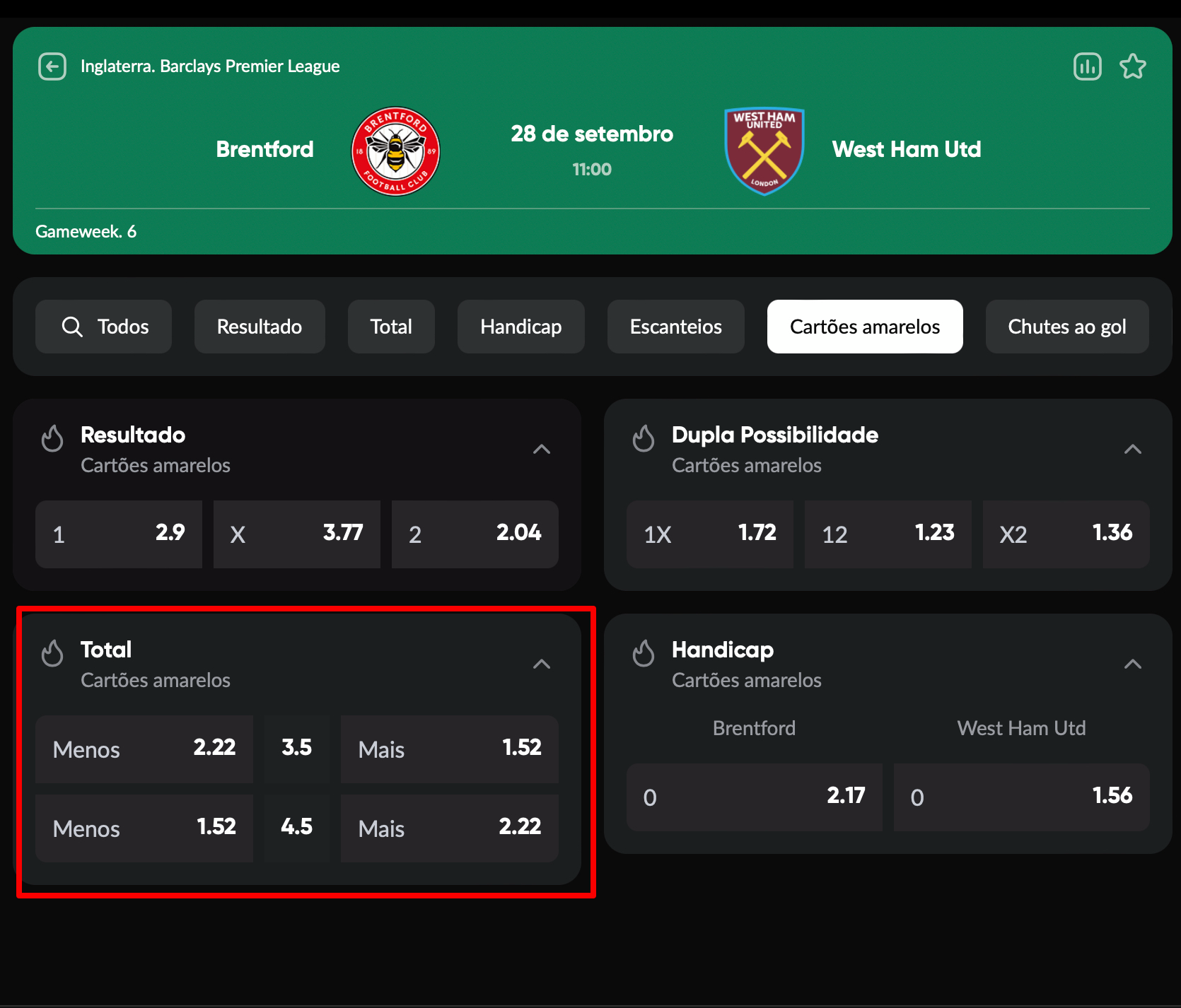Viewport: 1181px width, 1008px height.
Task: Select the Total market tab
Action: pos(391,327)
